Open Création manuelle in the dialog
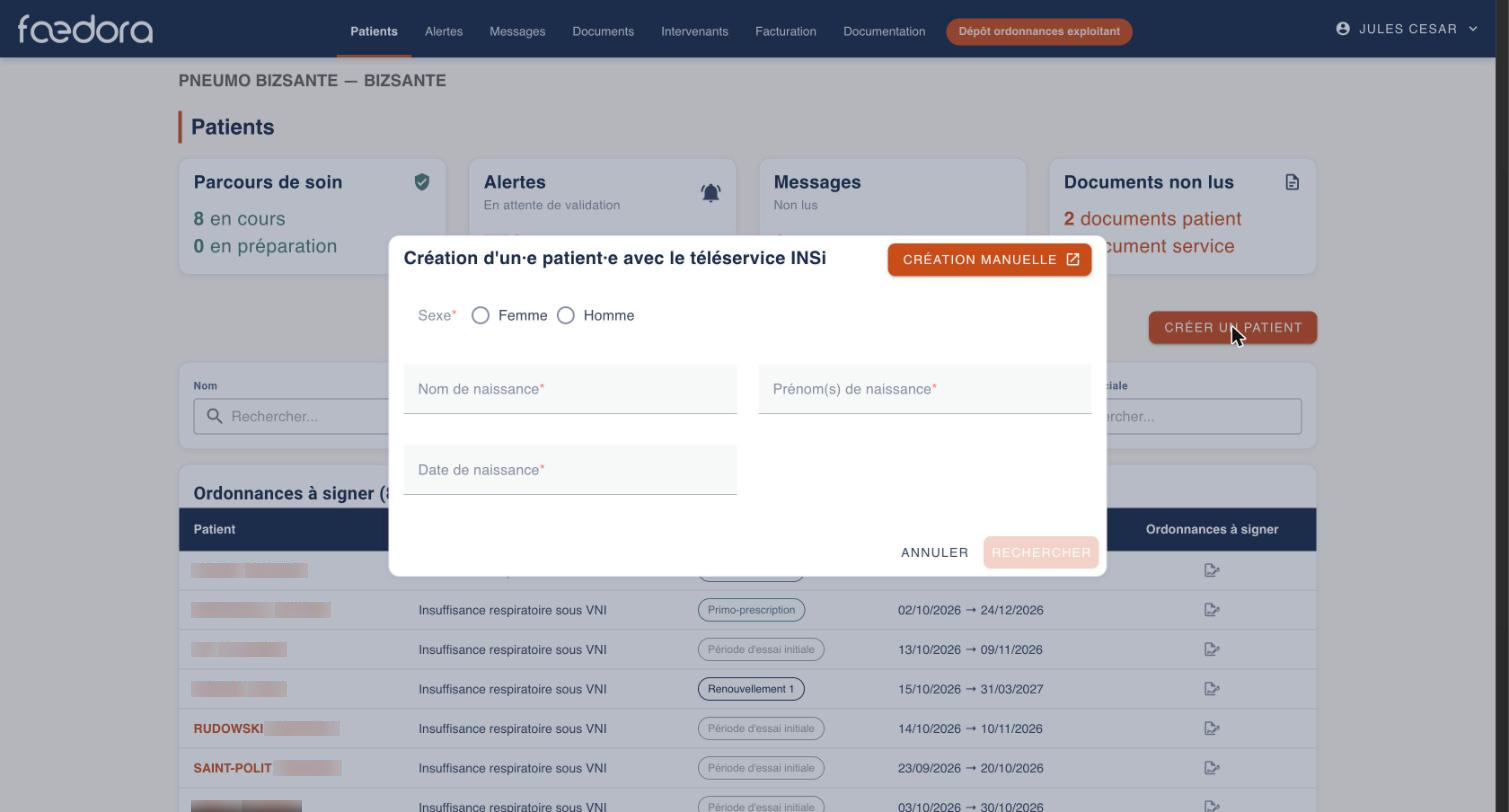 (989, 260)
